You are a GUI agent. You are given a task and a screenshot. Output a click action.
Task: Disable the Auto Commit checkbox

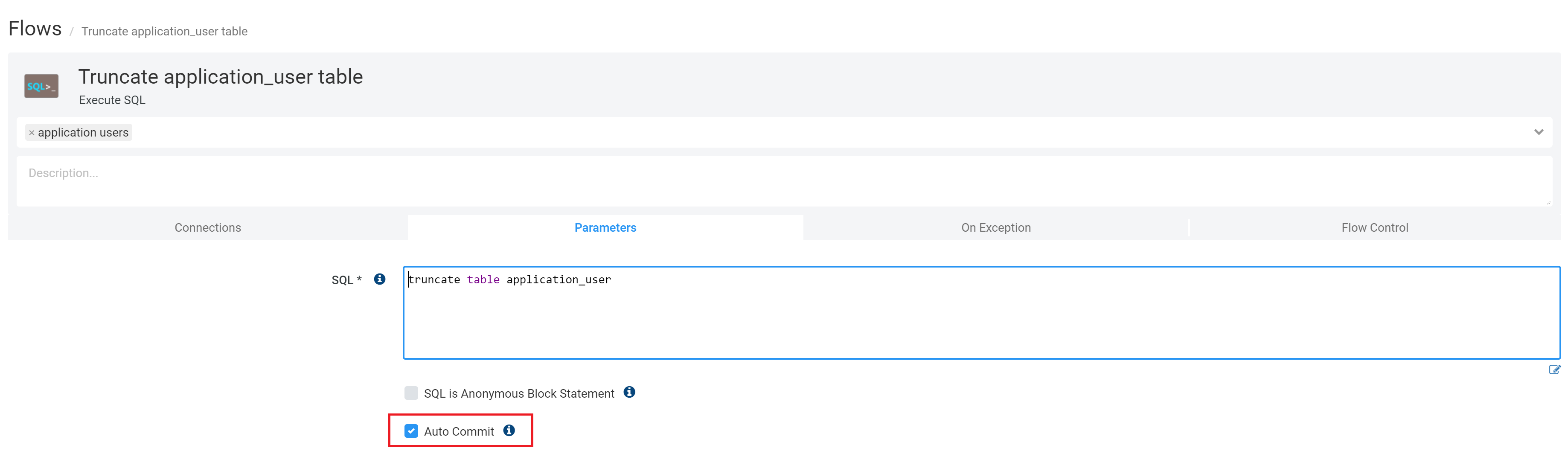pyautogui.click(x=411, y=431)
